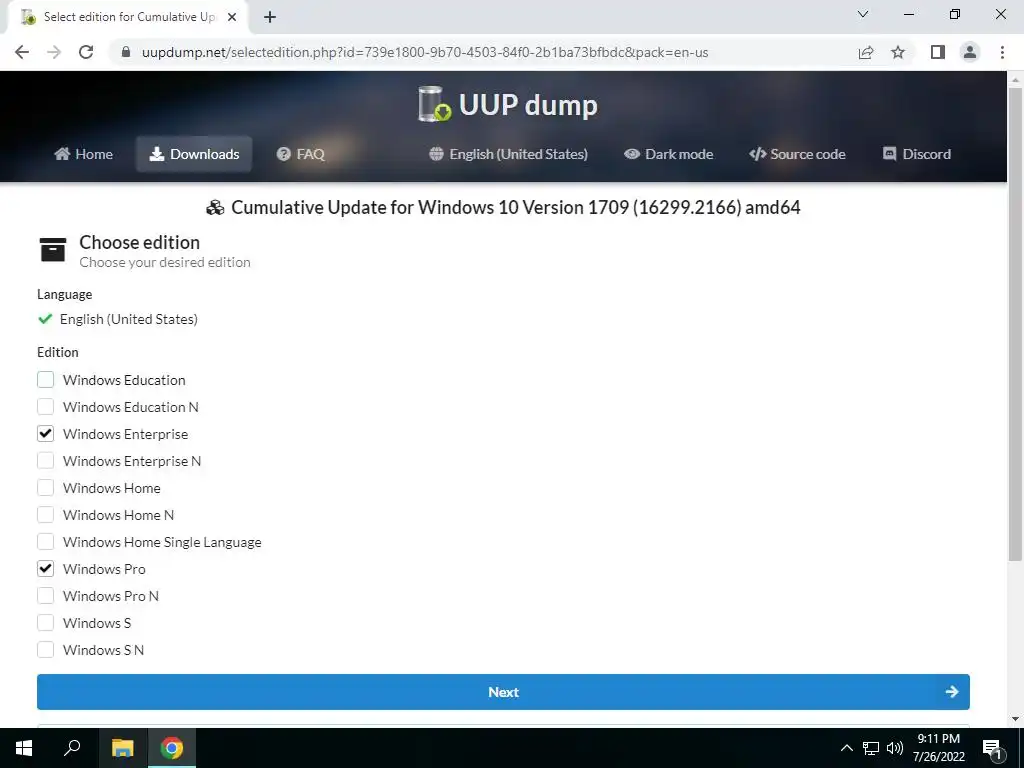The width and height of the screenshot is (1024, 768).
Task: Click the page vertical scrollbar thumb
Action: click(1015, 323)
